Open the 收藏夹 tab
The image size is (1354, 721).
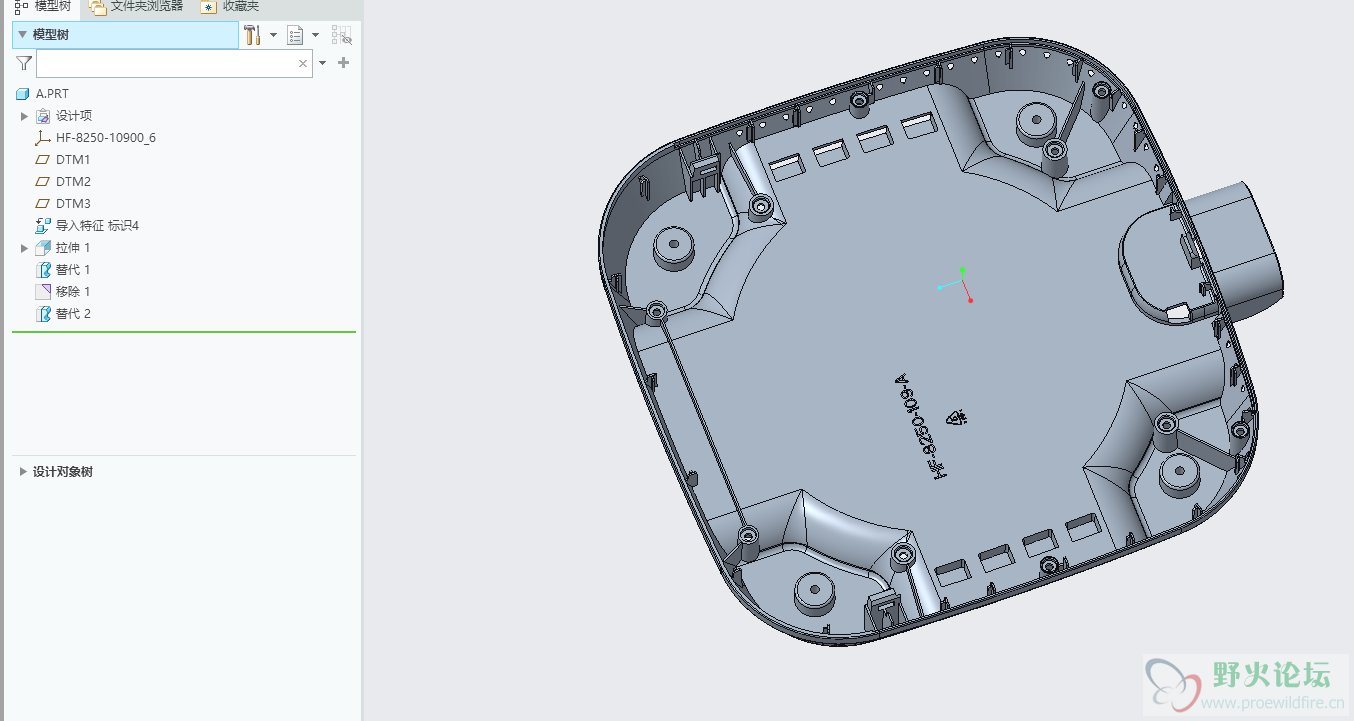point(230,7)
